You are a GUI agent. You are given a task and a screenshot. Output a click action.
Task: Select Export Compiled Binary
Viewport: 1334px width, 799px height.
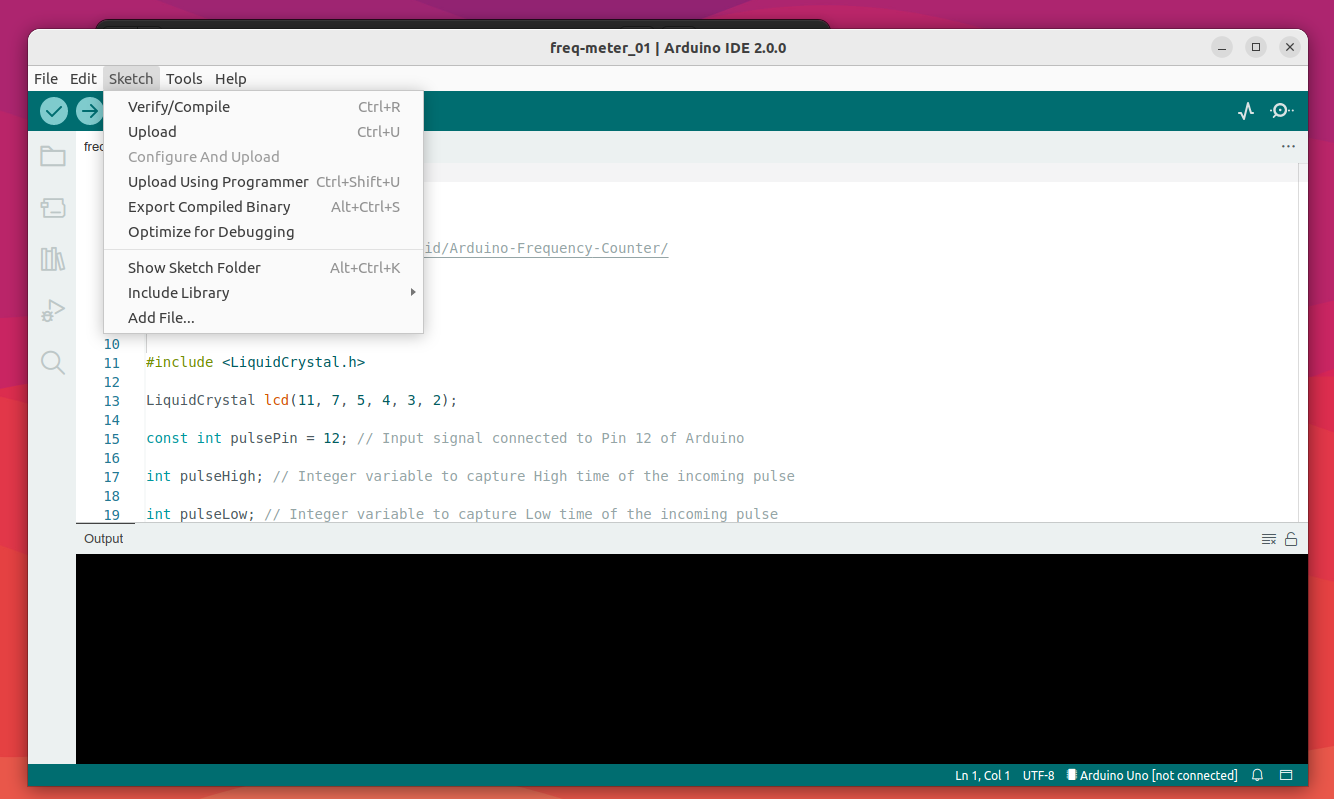tap(264, 207)
